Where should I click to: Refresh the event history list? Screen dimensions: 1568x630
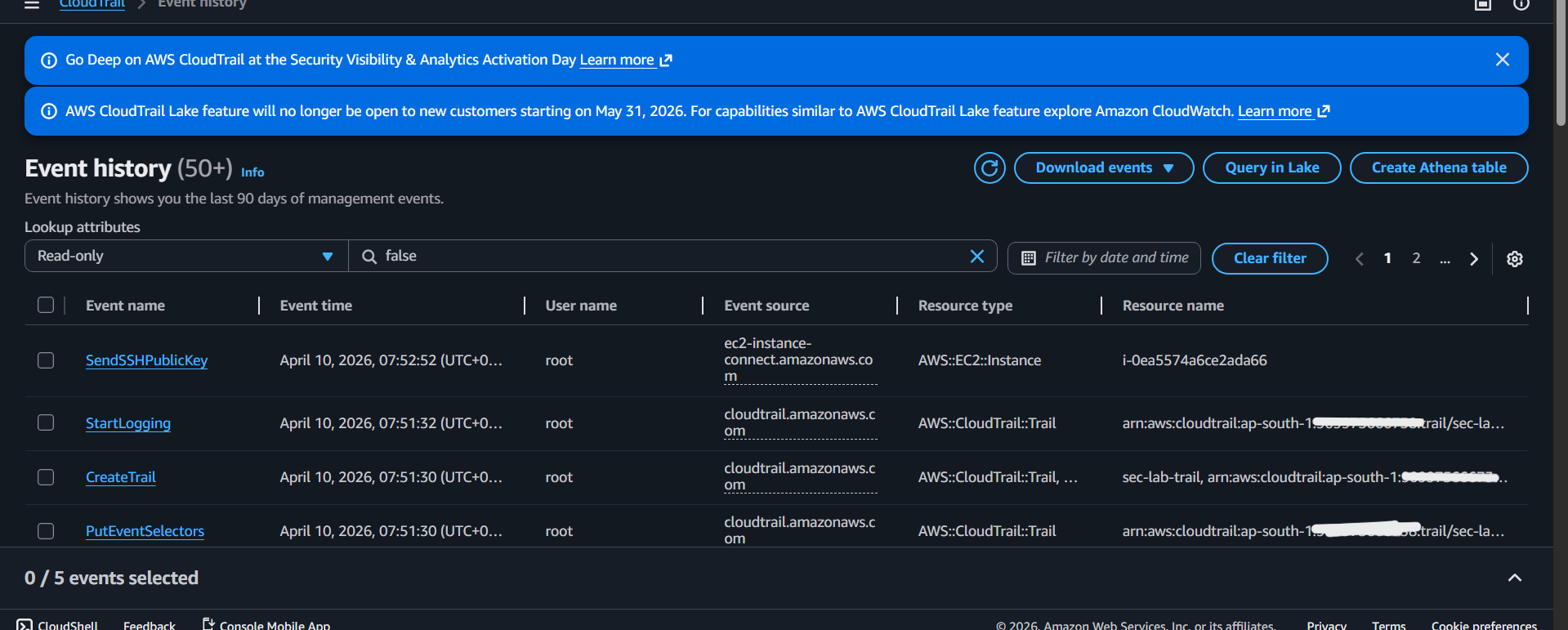point(989,168)
